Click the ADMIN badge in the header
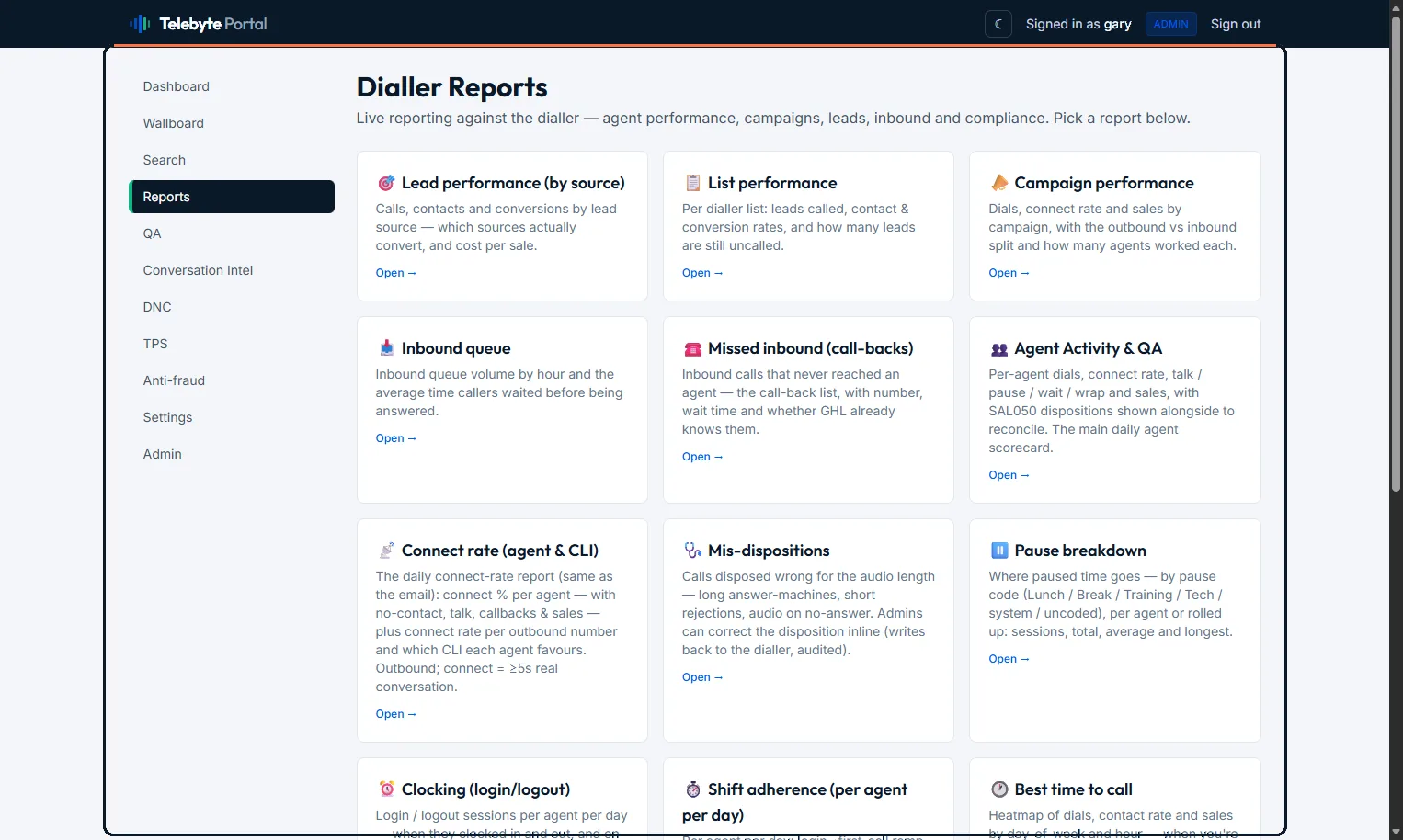Screen dimensions: 1403x840 pyautogui.click(x=1170, y=24)
